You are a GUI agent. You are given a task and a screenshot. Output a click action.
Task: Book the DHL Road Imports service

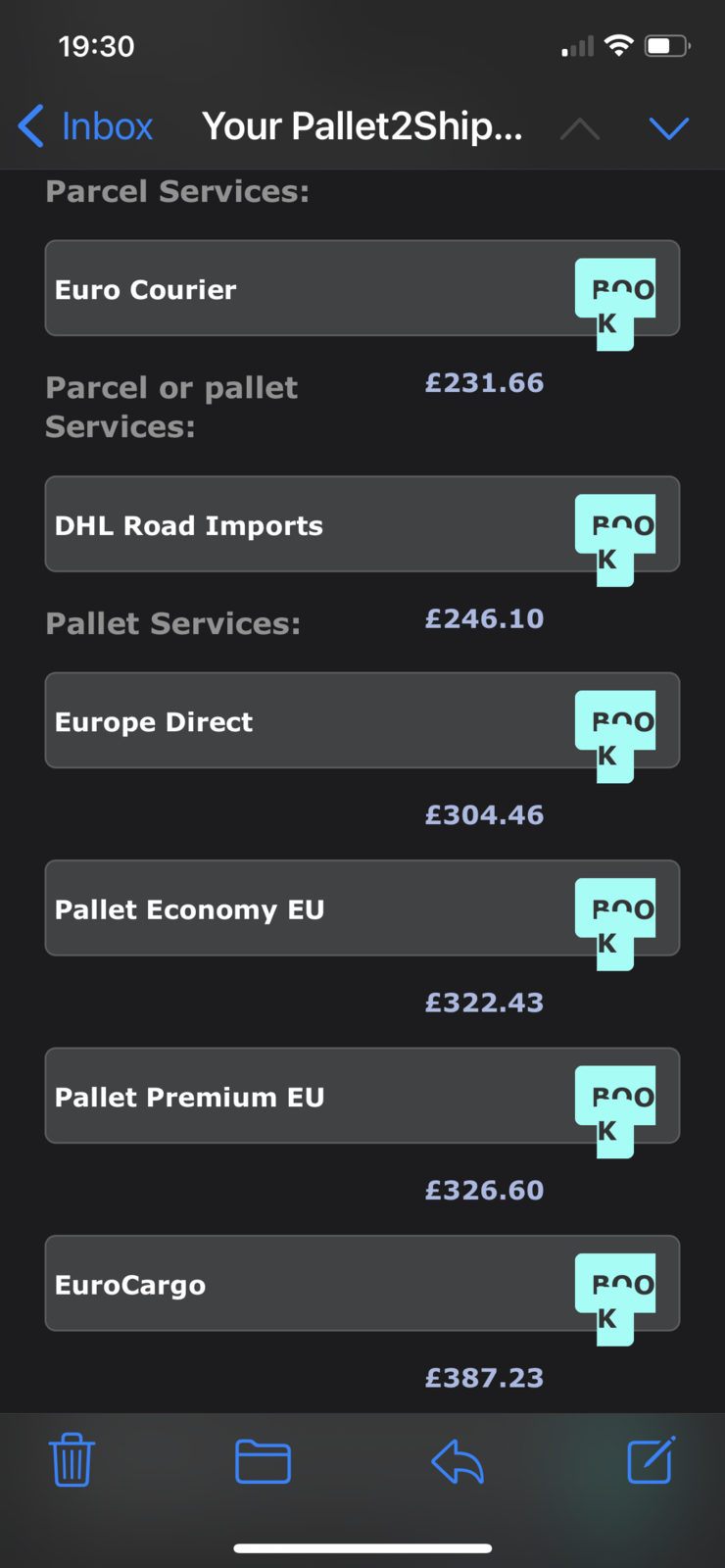click(615, 540)
